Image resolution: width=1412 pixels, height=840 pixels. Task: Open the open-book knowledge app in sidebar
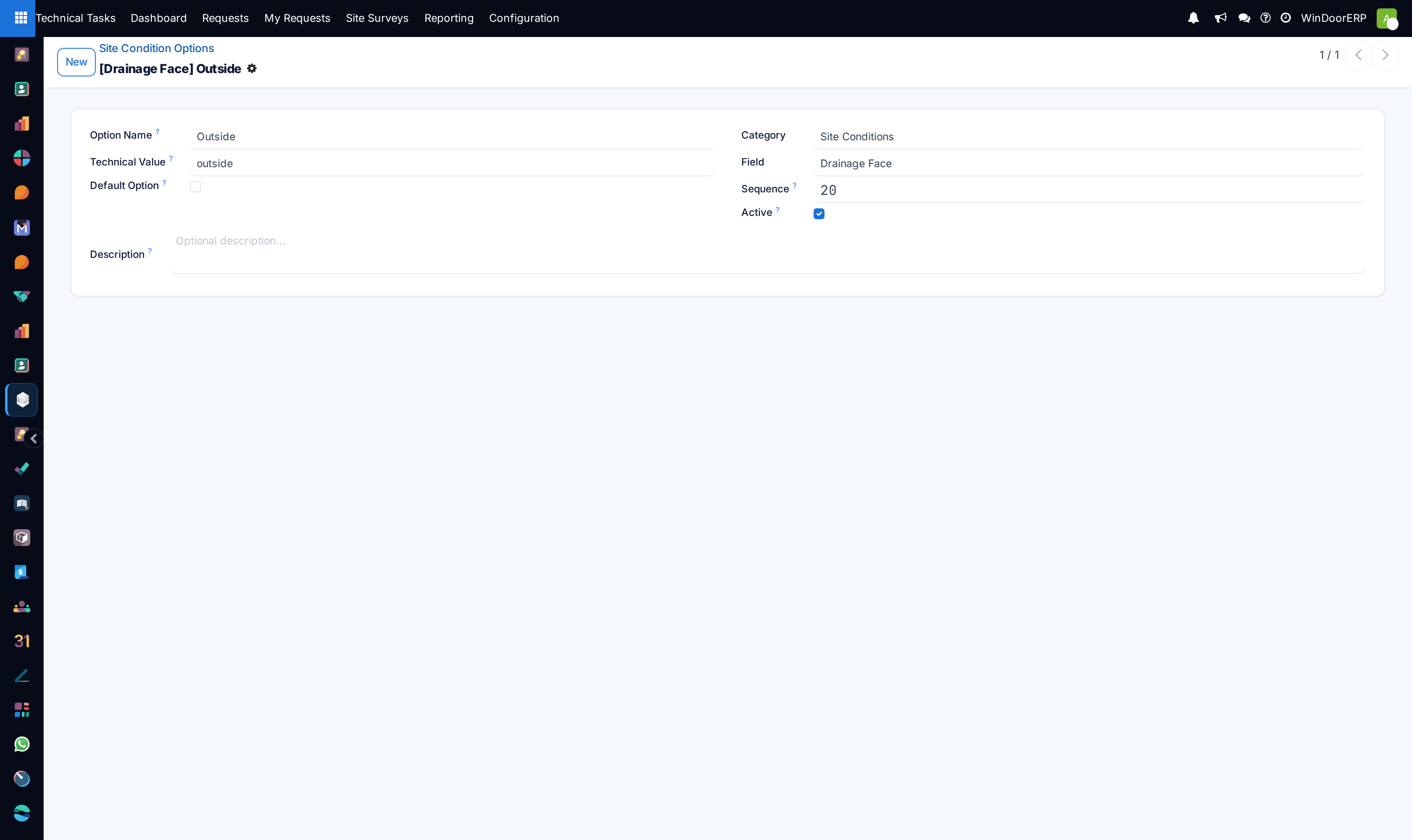(21, 503)
